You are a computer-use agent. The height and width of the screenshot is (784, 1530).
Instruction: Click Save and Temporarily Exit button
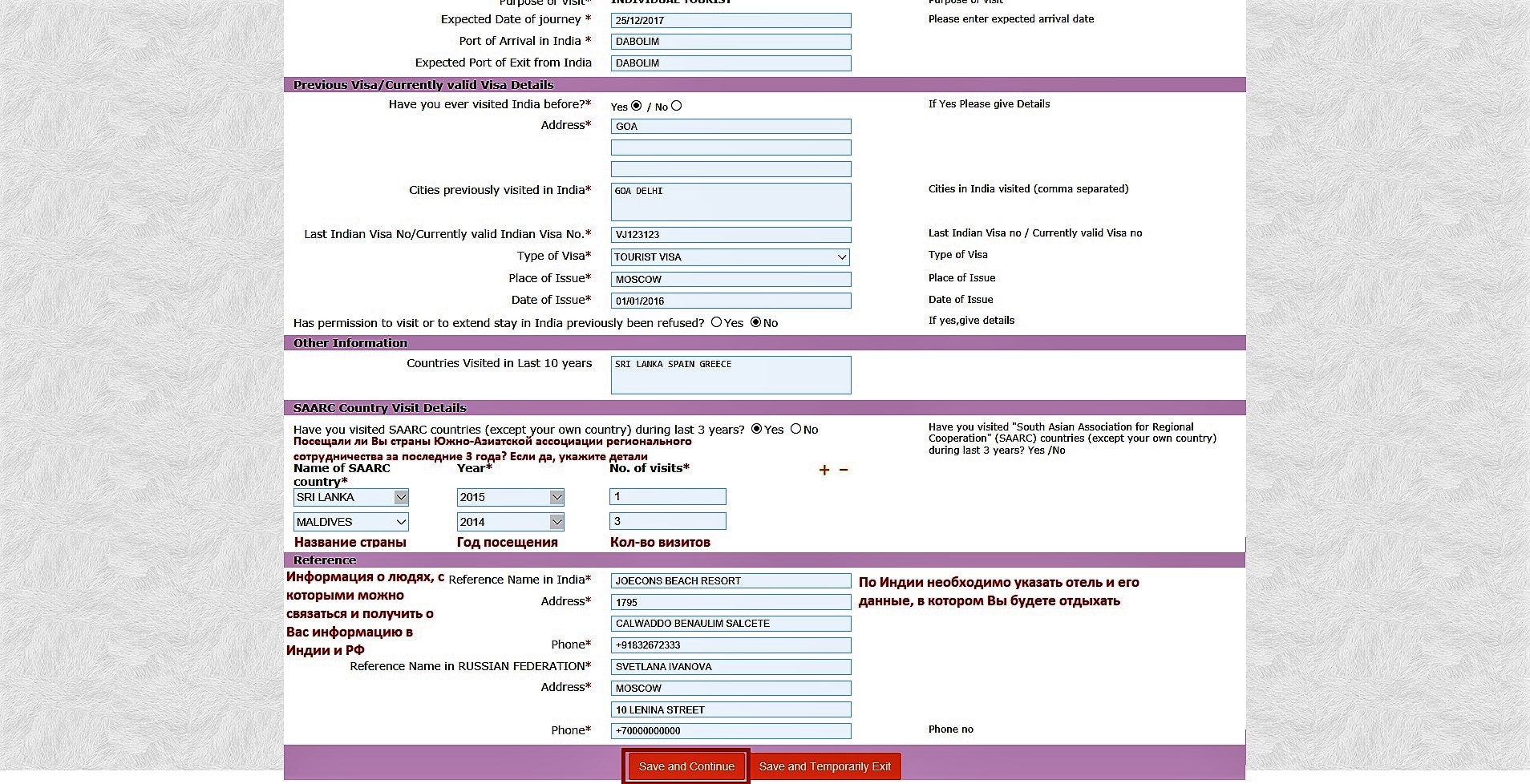pyautogui.click(x=824, y=767)
